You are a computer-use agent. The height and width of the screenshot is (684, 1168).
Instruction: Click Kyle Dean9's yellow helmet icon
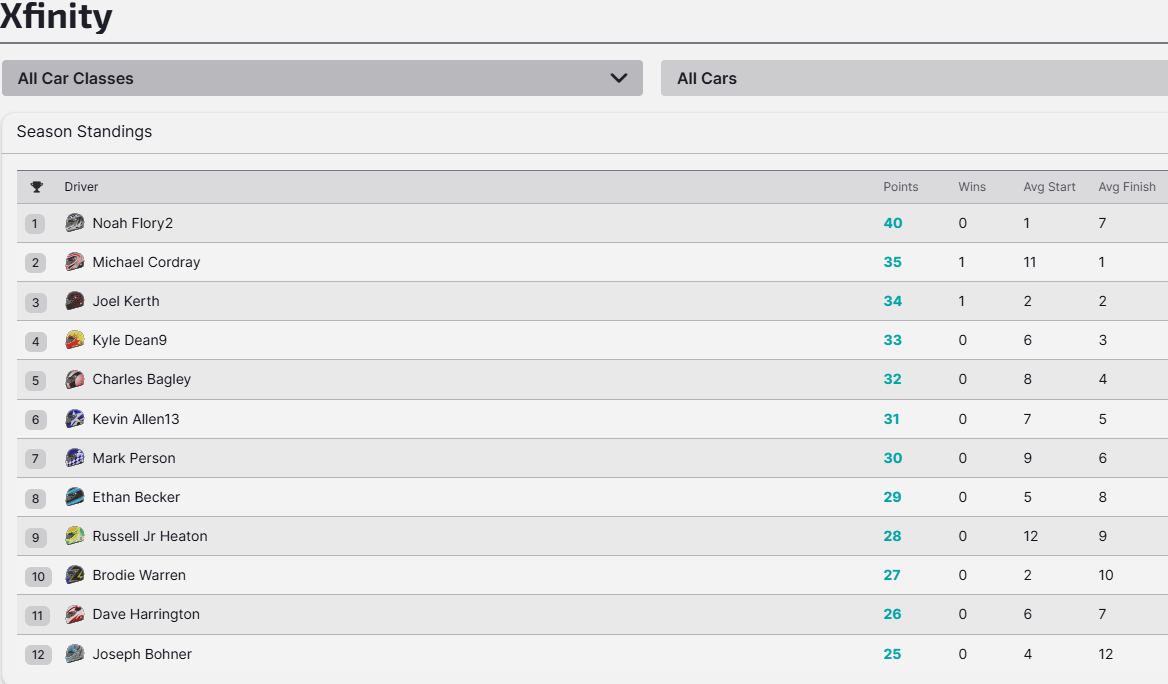point(75,340)
